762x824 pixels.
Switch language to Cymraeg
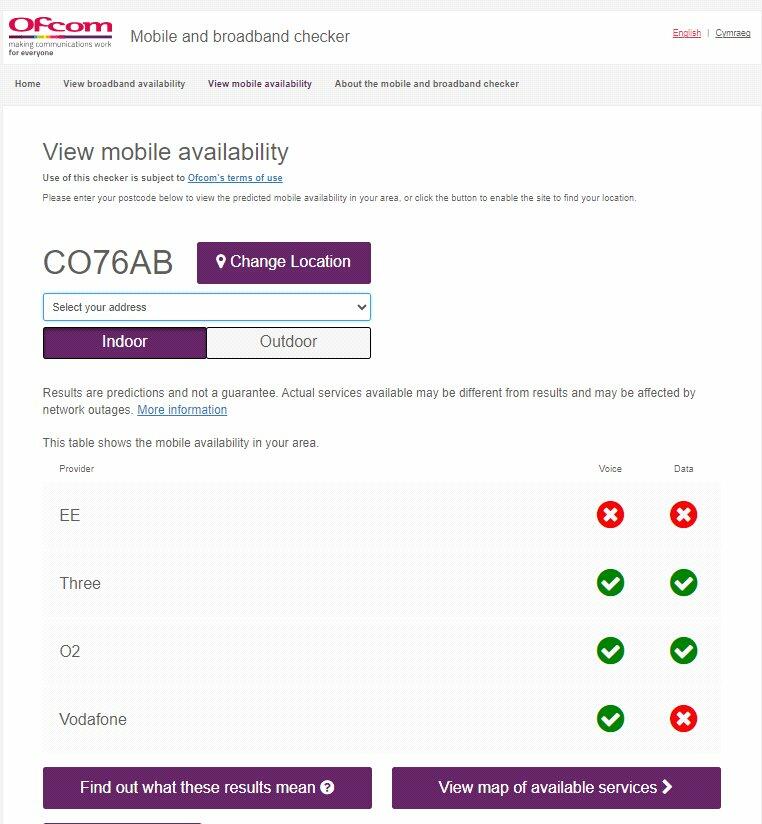[x=733, y=33]
